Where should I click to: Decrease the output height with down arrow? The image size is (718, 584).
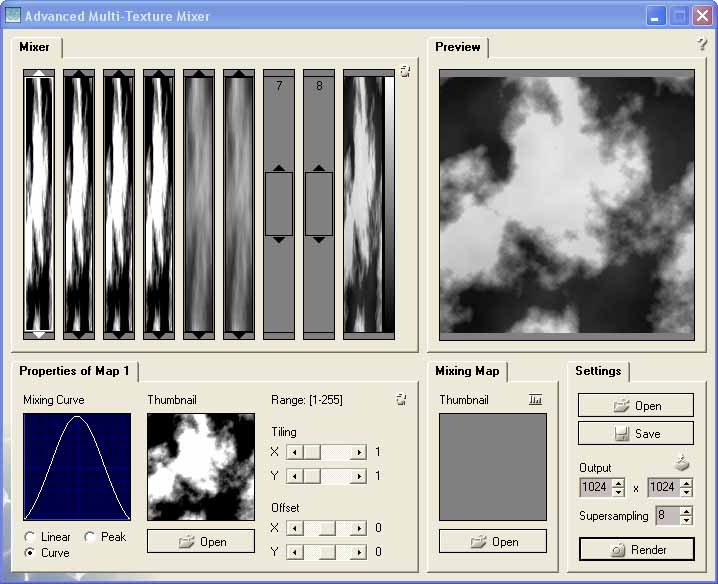click(x=686, y=493)
